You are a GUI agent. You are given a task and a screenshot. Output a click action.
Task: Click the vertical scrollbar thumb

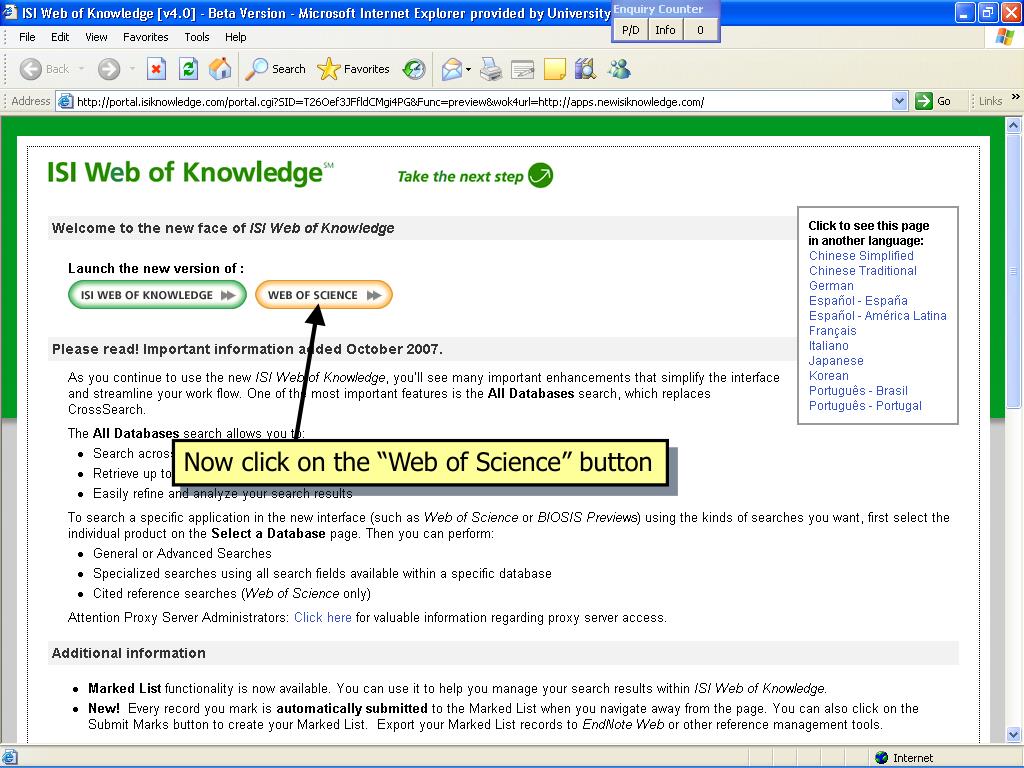(x=1013, y=271)
